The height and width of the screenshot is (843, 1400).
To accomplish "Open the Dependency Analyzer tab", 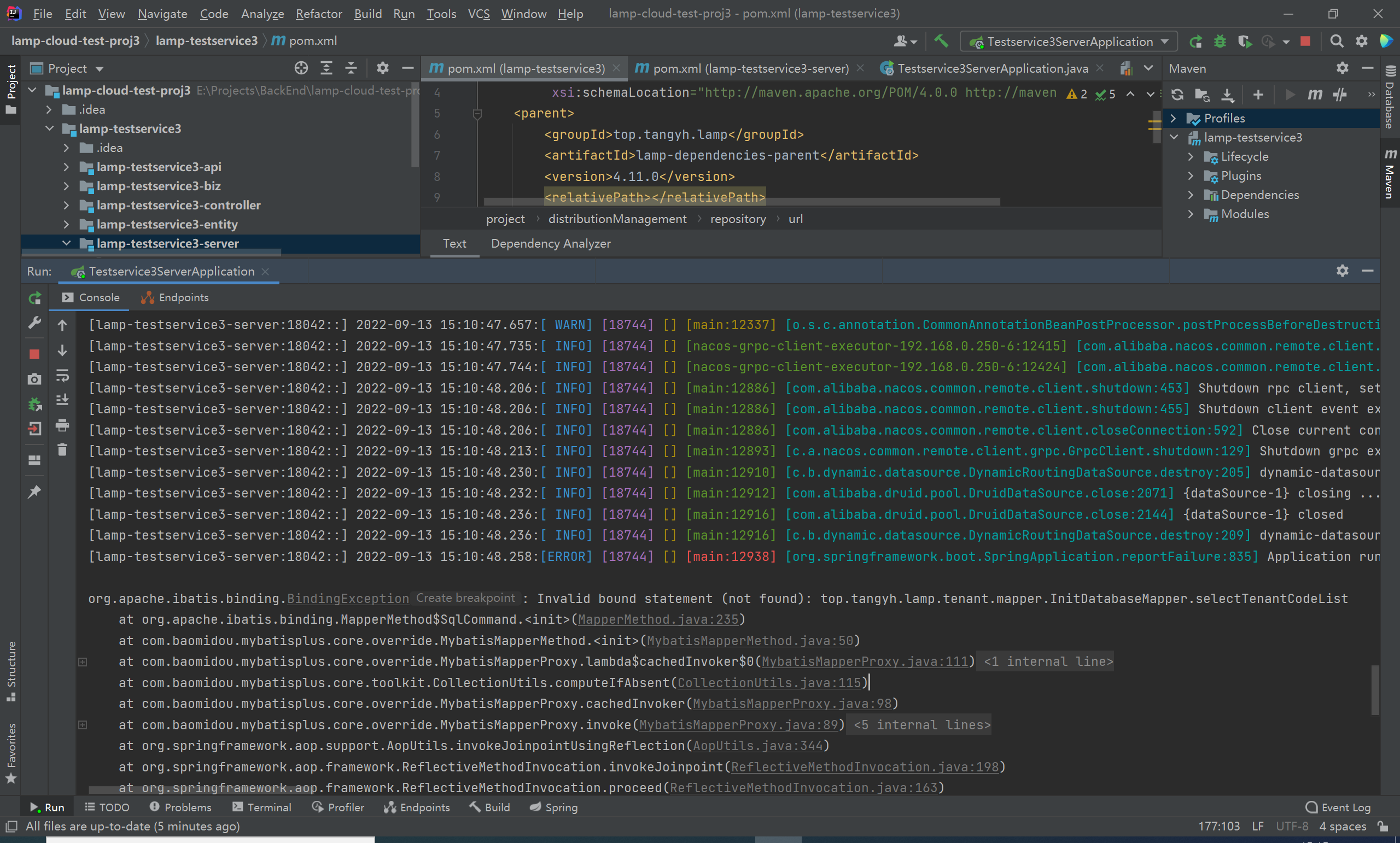I will click(x=551, y=244).
